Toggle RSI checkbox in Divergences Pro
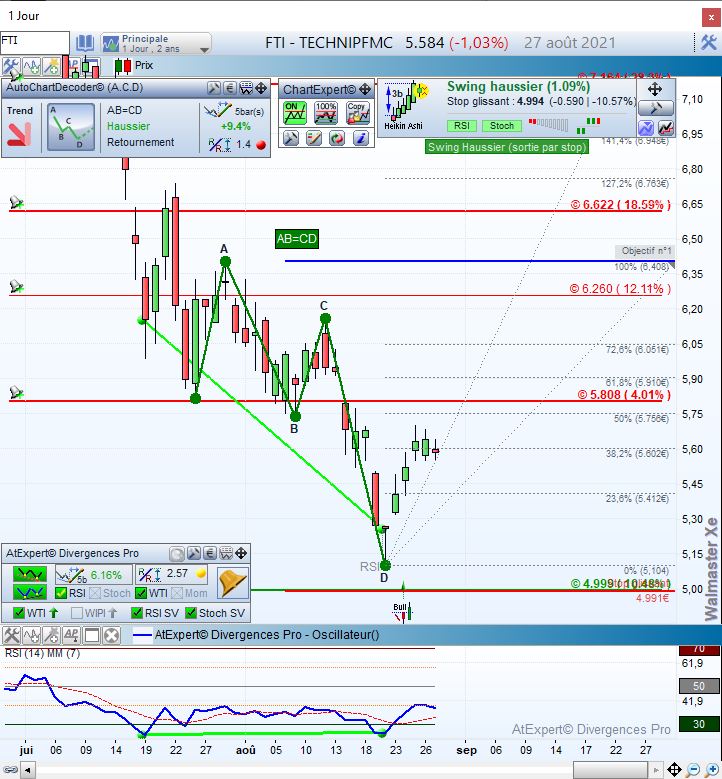Image resolution: width=722 pixels, height=779 pixels. point(61,593)
